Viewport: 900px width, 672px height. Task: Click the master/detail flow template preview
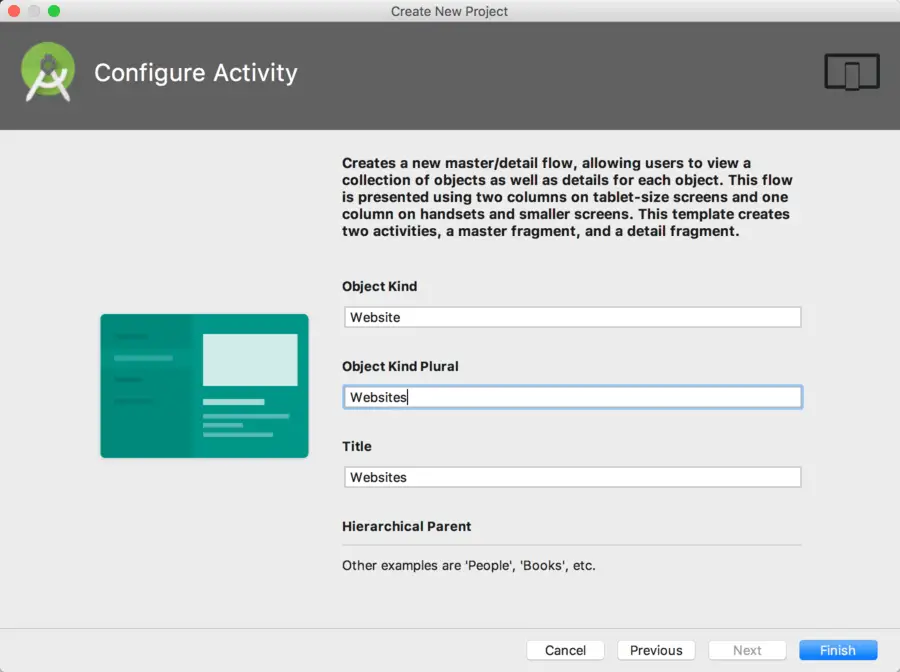[204, 386]
